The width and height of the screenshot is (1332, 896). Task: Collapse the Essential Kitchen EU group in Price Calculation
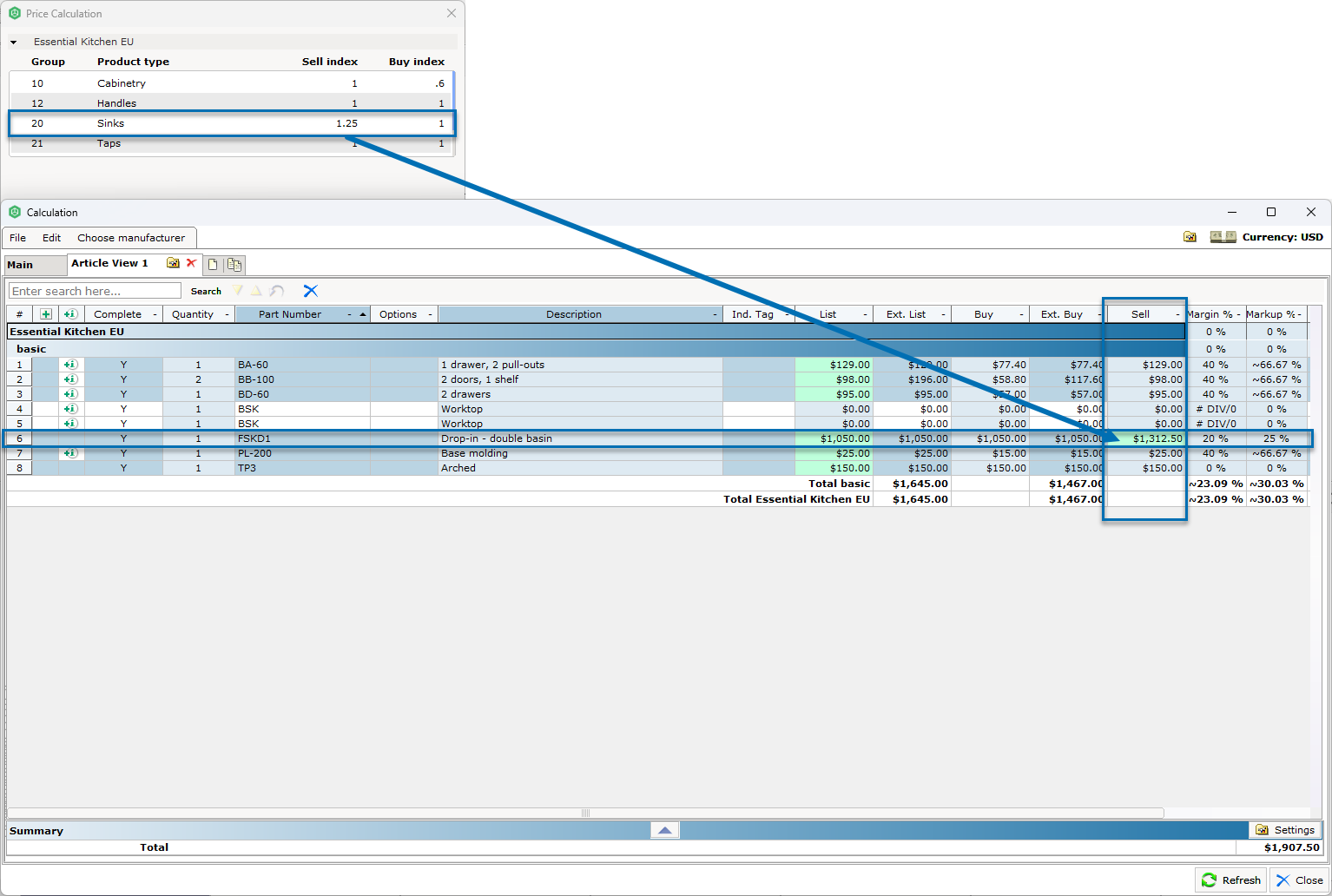pyautogui.click(x=13, y=41)
